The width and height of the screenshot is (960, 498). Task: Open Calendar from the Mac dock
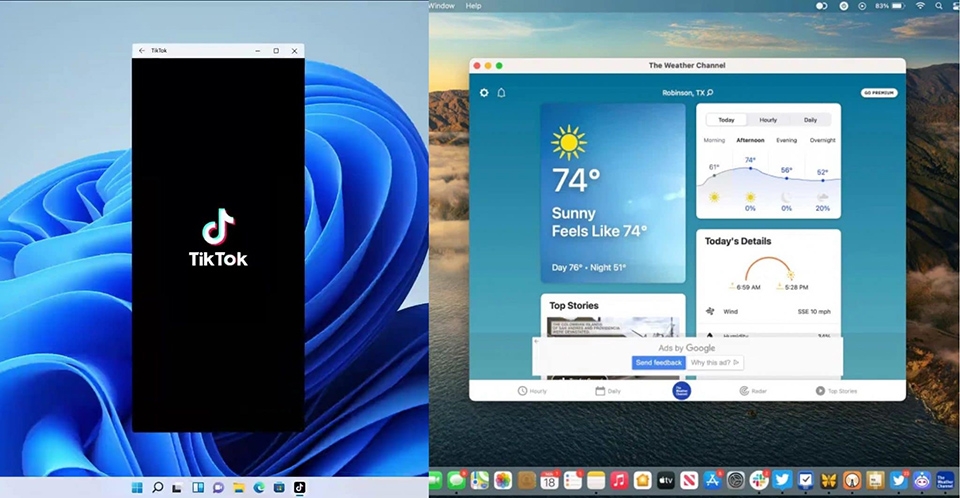coord(549,481)
